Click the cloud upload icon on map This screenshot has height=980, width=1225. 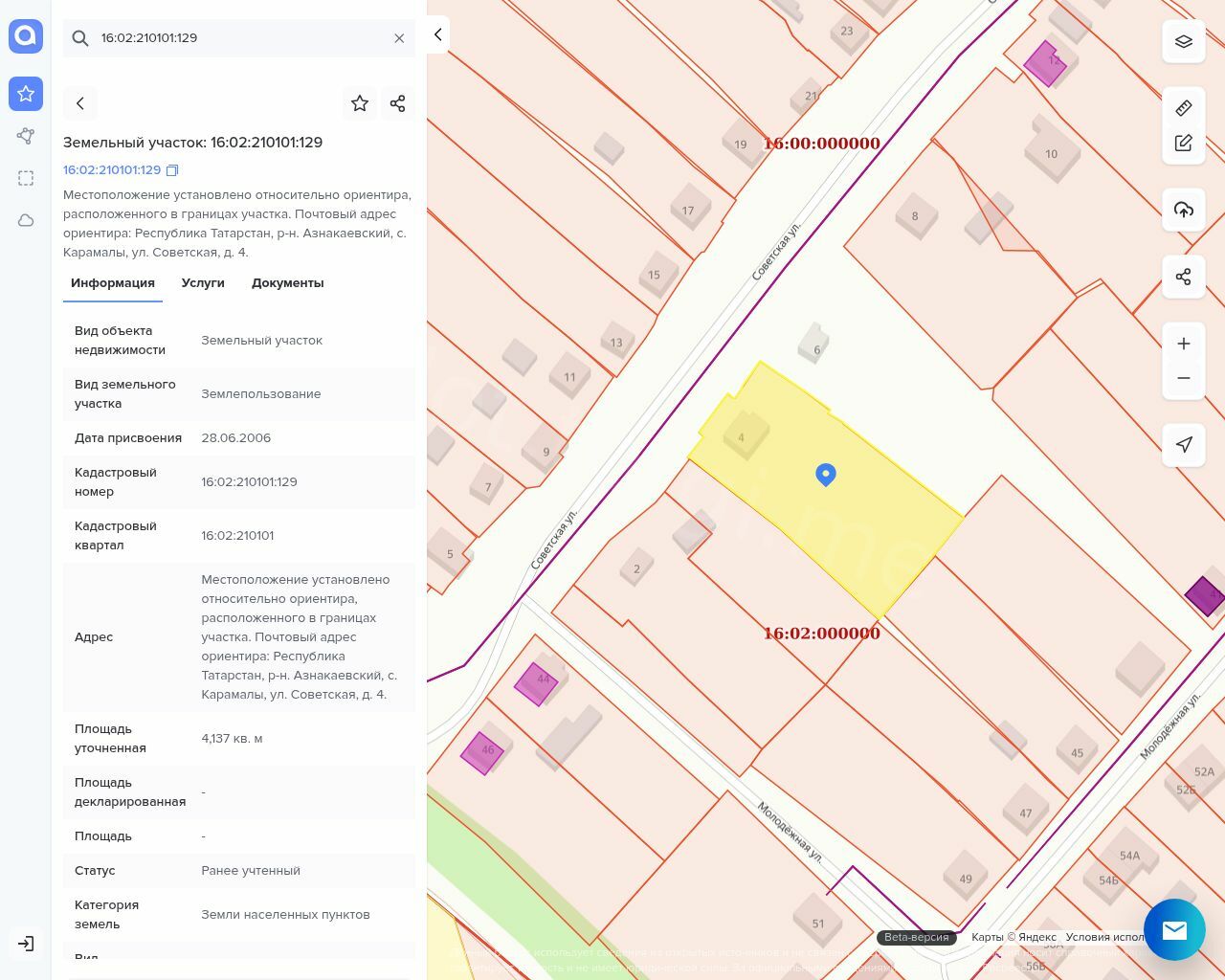click(x=1183, y=210)
